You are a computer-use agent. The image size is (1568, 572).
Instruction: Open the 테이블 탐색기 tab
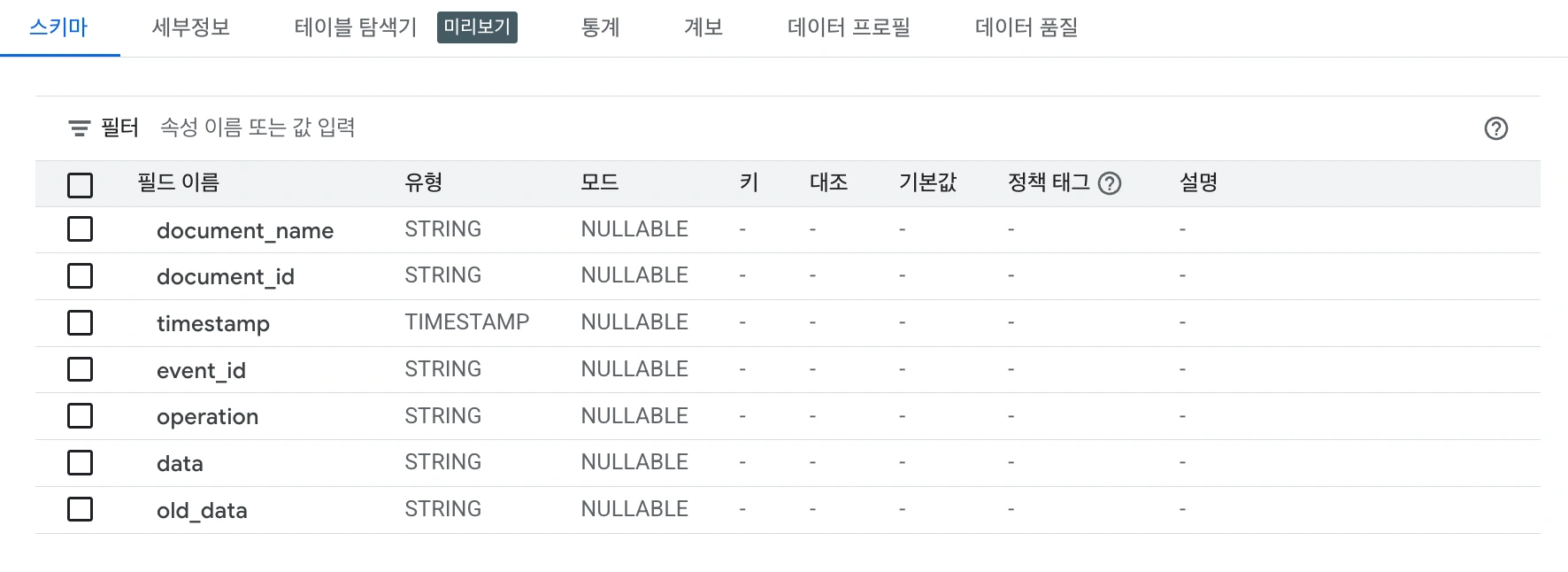pyautogui.click(x=355, y=27)
